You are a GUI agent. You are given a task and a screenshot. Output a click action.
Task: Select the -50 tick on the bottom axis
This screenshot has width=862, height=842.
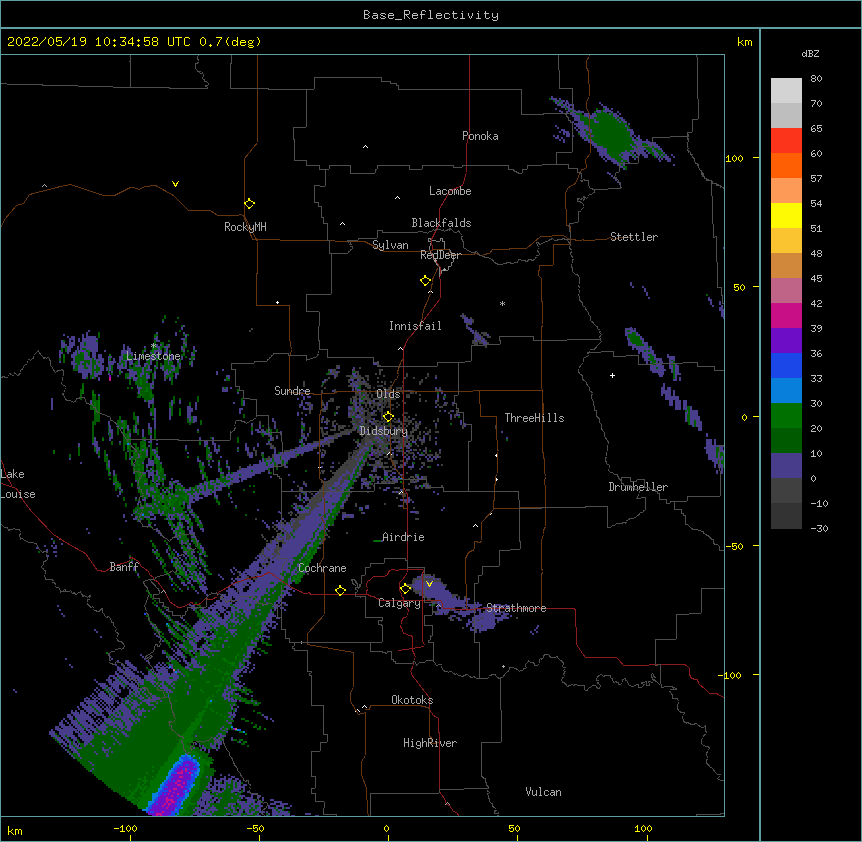(255, 828)
